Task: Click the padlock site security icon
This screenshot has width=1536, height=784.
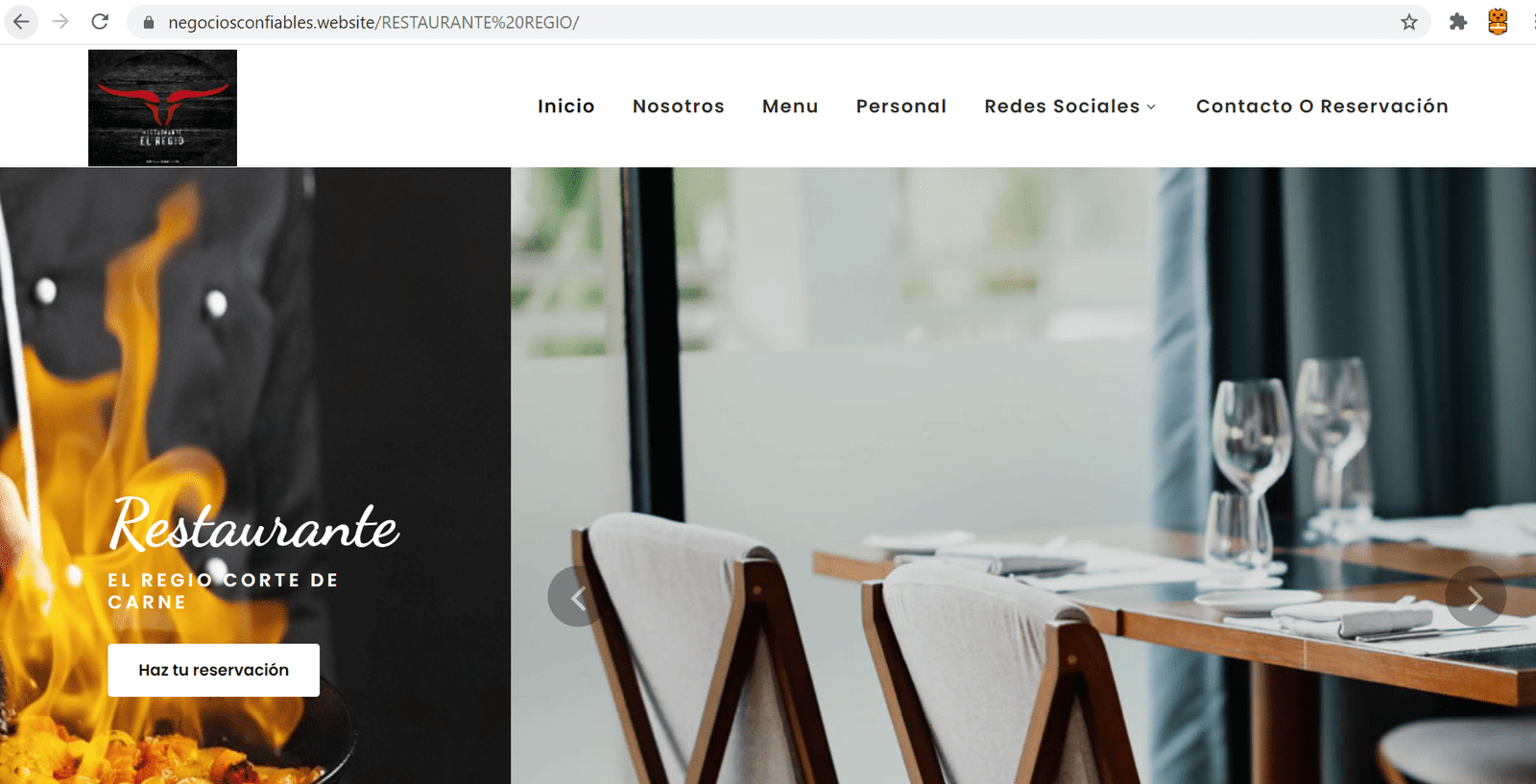Action: pyautogui.click(x=148, y=22)
